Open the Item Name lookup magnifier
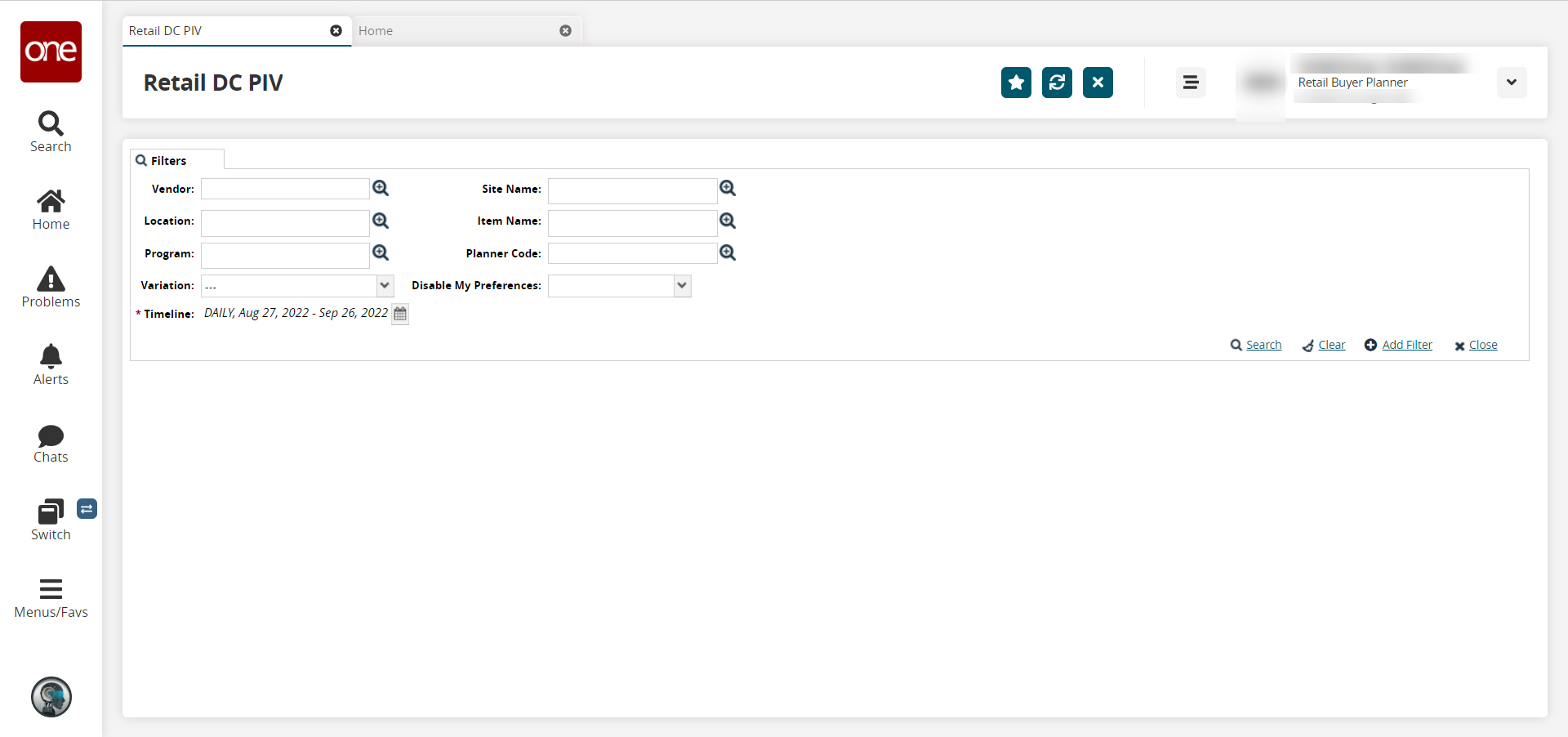 728,221
